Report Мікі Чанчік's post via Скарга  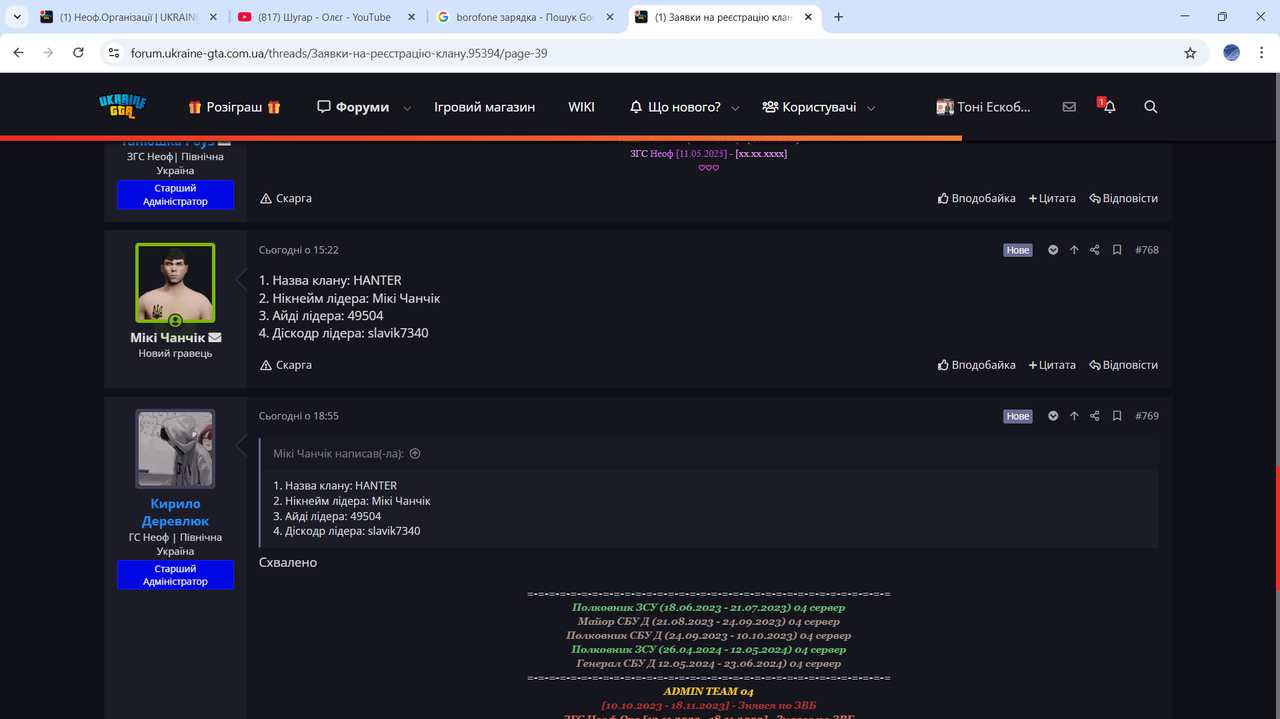(286, 365)
